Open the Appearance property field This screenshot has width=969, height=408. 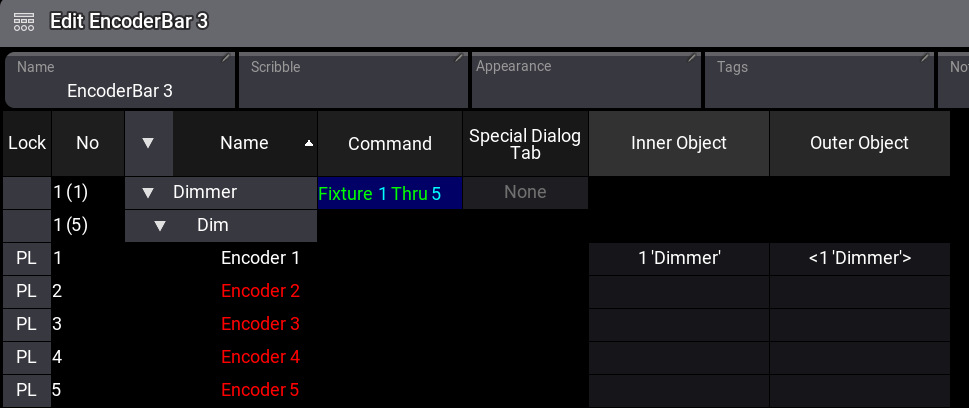tap(585, 80)
